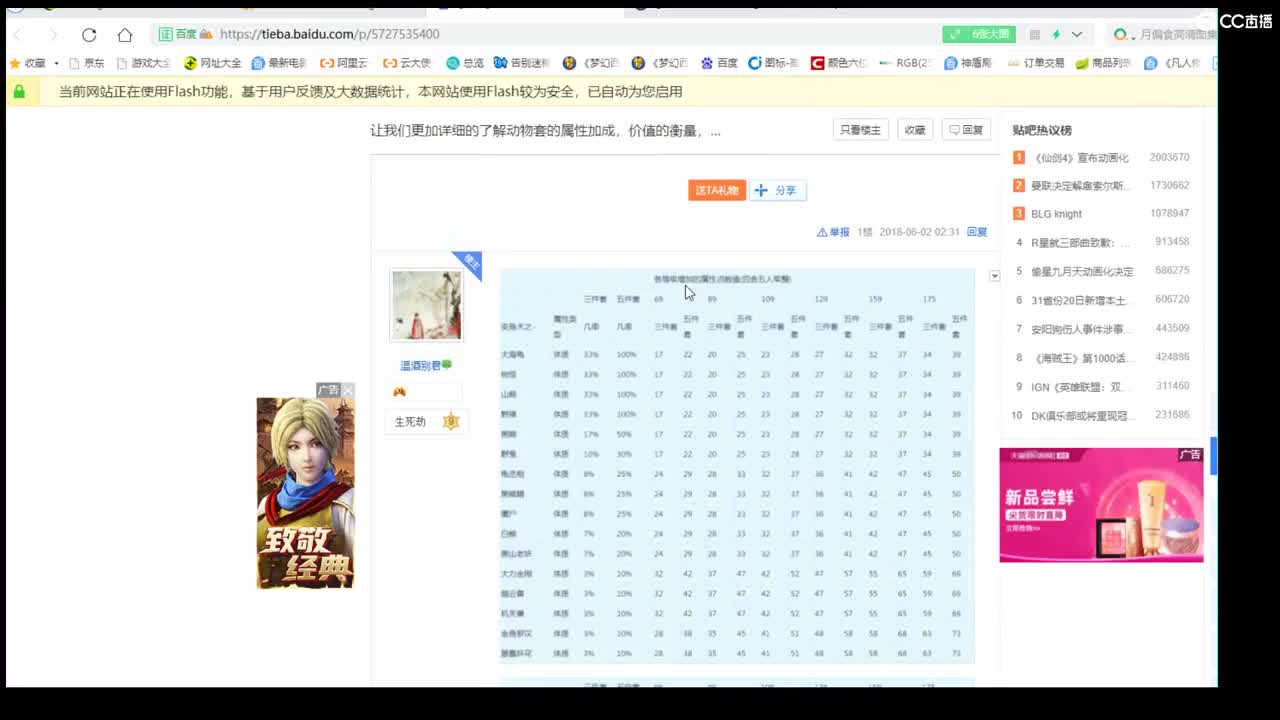Open the 《仙剑4》宣布动画化 hot topic link
Screen dimensions: 1280x720
click(1080, 157)
